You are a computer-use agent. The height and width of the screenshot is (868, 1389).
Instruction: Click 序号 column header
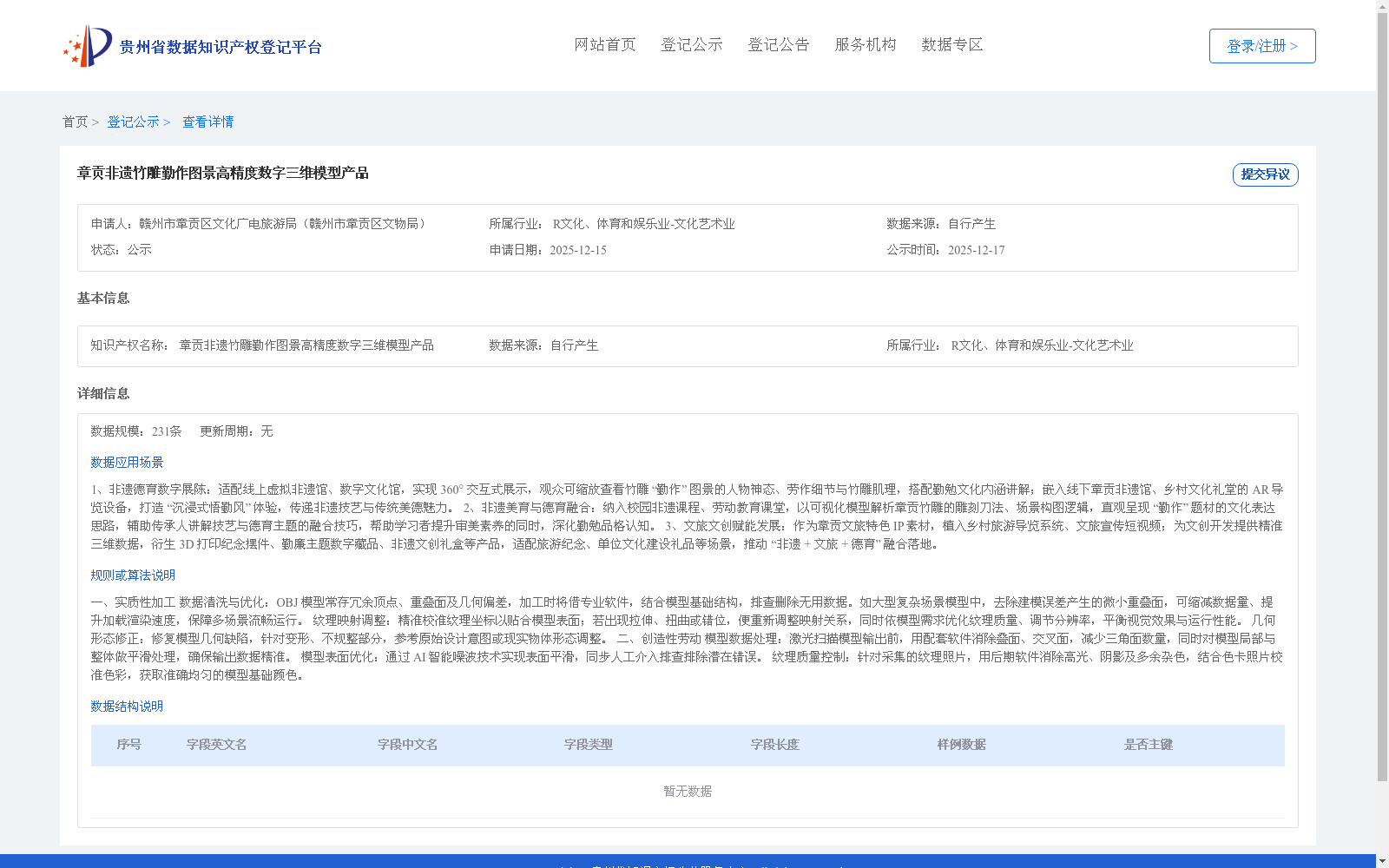pos(128,745)
